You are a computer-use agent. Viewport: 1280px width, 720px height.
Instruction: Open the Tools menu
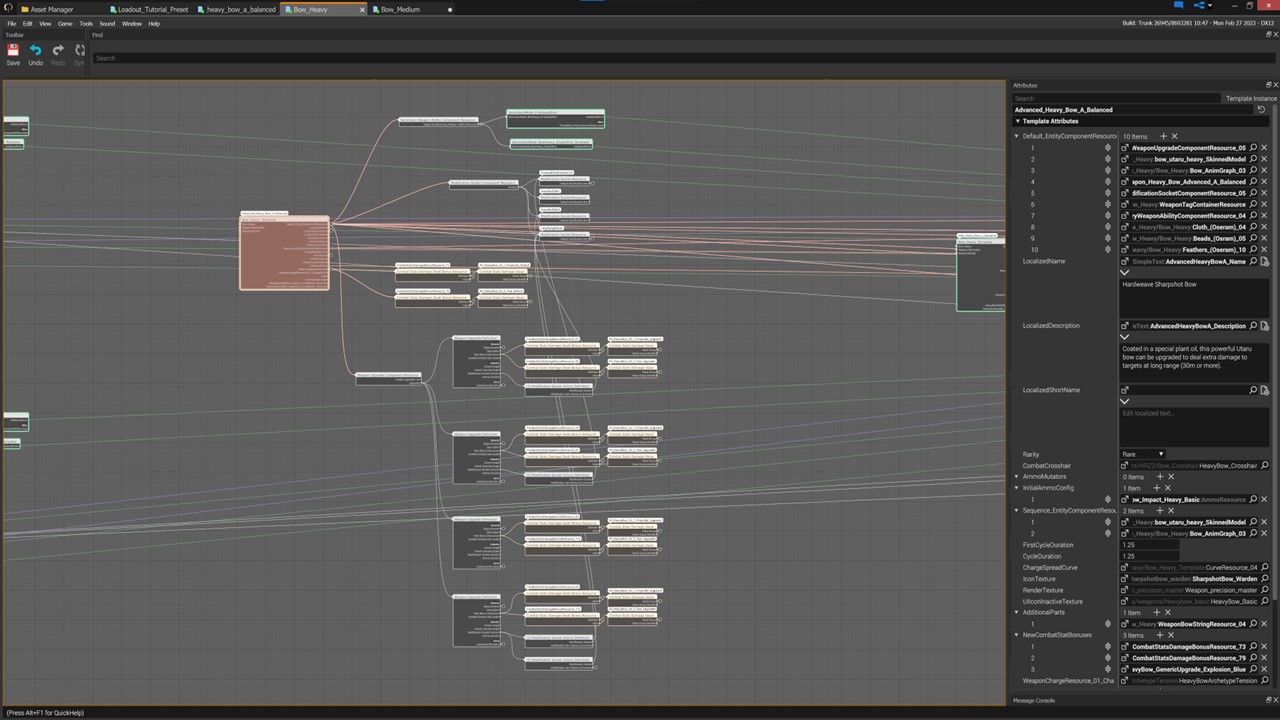(x=86, y=23)
